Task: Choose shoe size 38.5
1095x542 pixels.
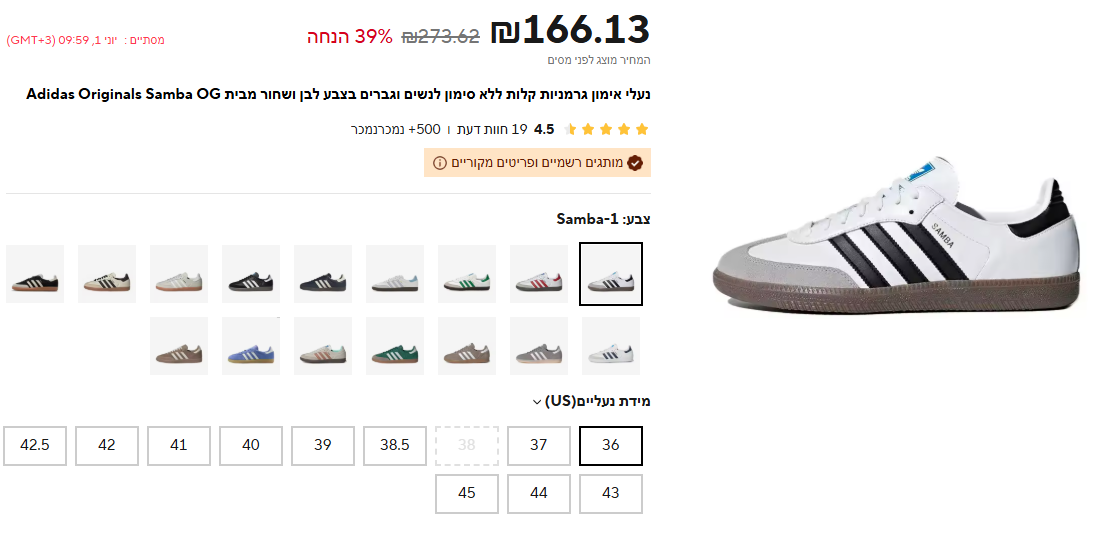Action: [395, 446]
